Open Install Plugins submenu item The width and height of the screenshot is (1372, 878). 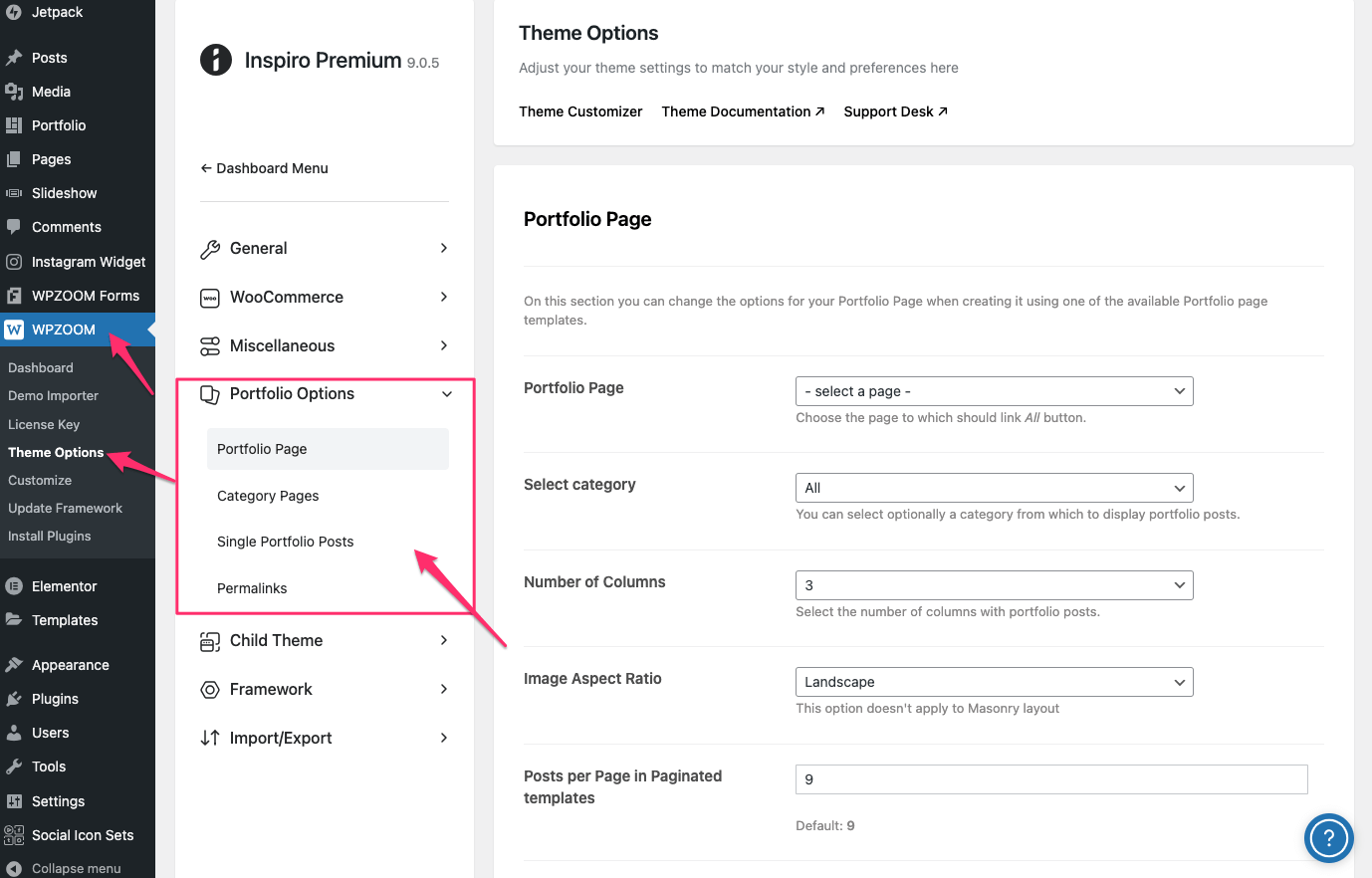50,536
